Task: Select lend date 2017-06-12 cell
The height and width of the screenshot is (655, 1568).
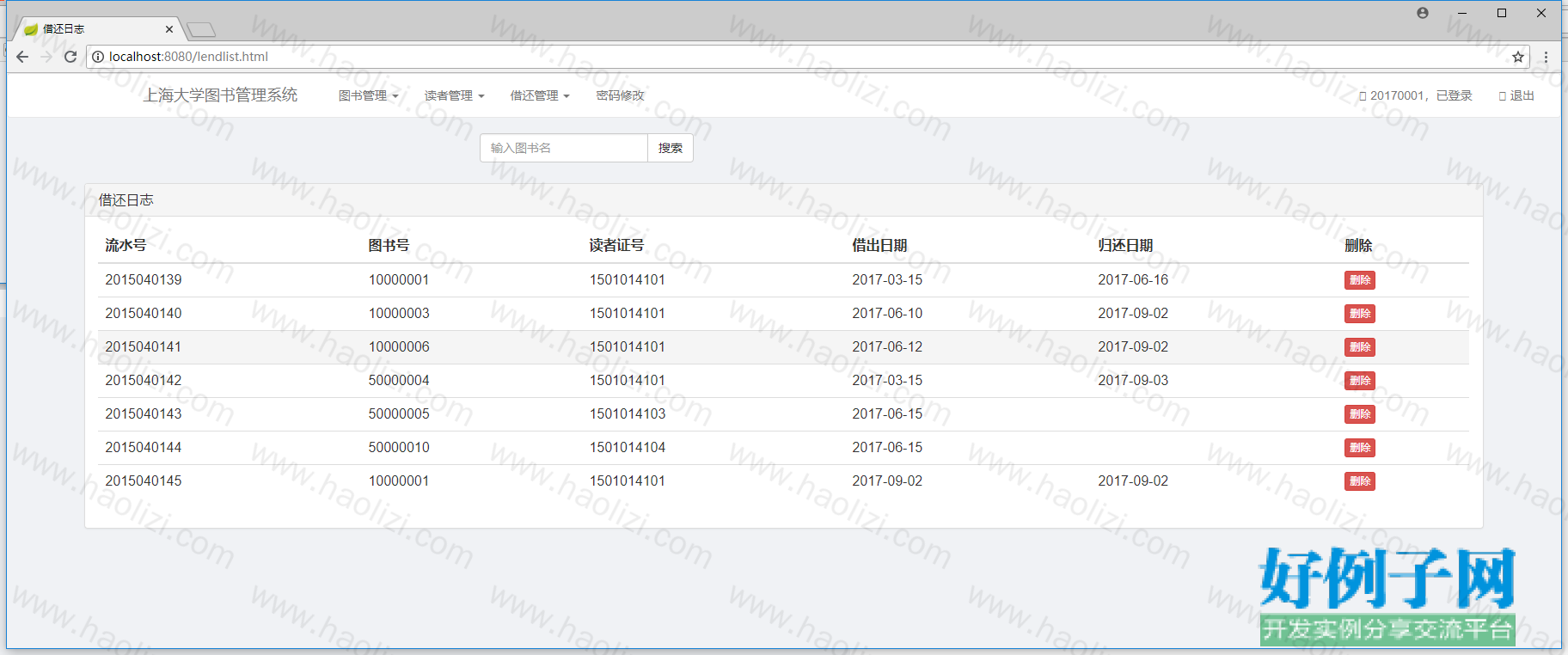Action: pyautogui.click(x=887, y=346)
